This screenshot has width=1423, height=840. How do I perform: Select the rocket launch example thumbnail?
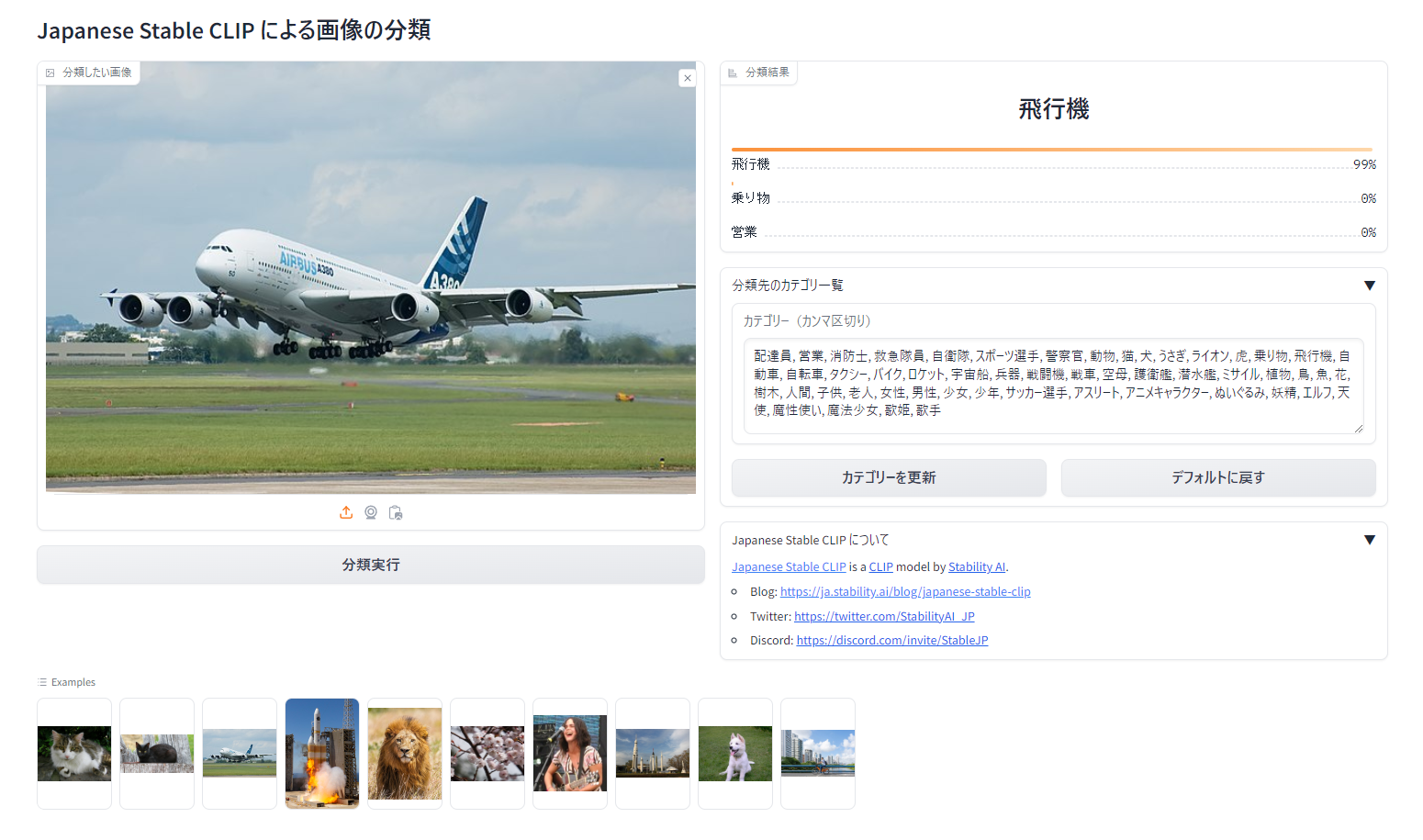322,754
